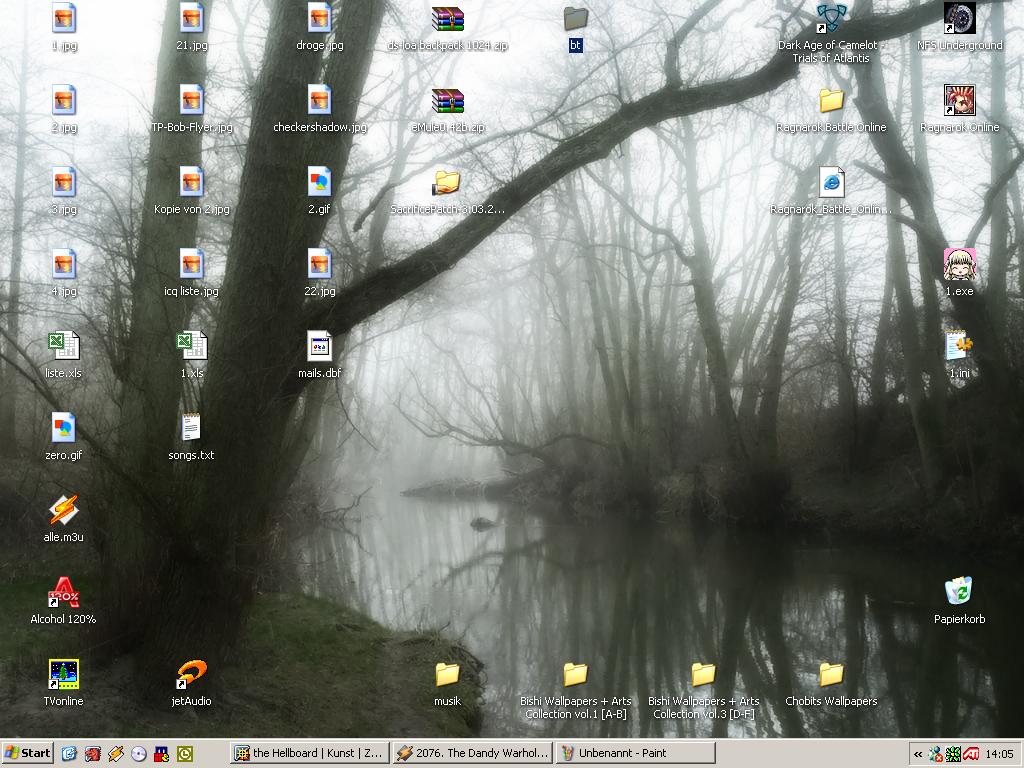Click the ATI icon in system tray

pyautogui.click(x=970, y=753)
